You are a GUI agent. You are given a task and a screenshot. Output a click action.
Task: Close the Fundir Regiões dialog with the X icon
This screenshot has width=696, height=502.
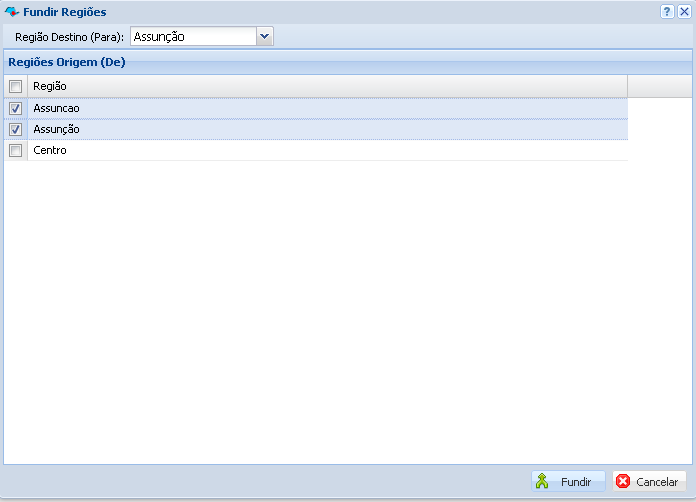pyautogui.click(x=684, y=11)
